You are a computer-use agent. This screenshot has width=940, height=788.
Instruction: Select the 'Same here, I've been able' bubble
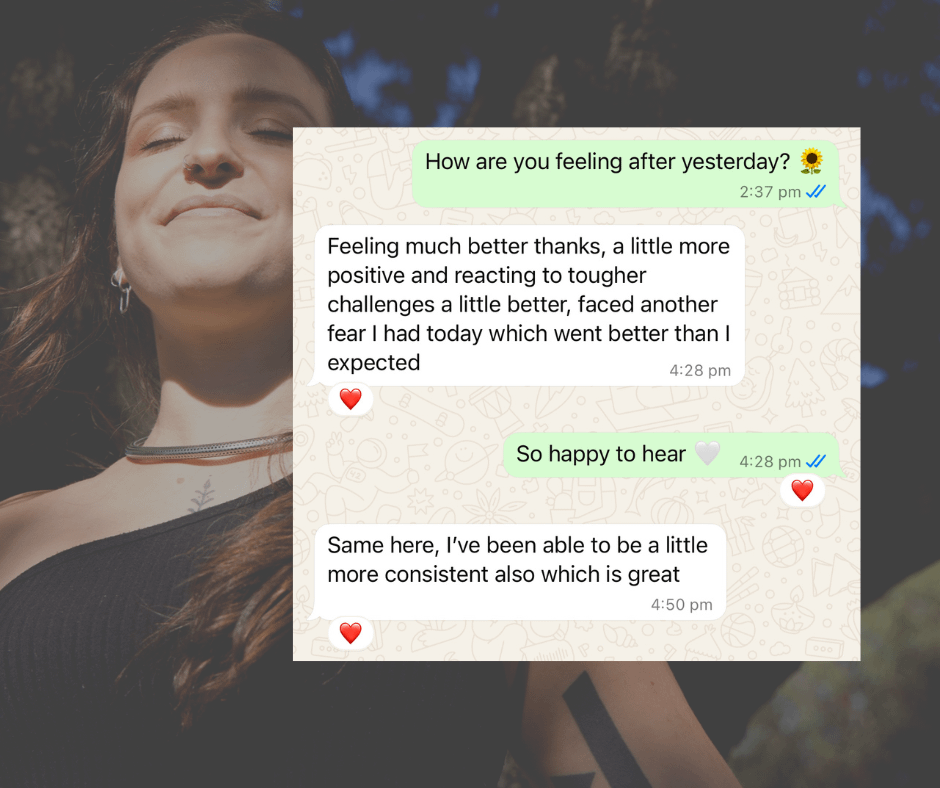coord(517,572)
